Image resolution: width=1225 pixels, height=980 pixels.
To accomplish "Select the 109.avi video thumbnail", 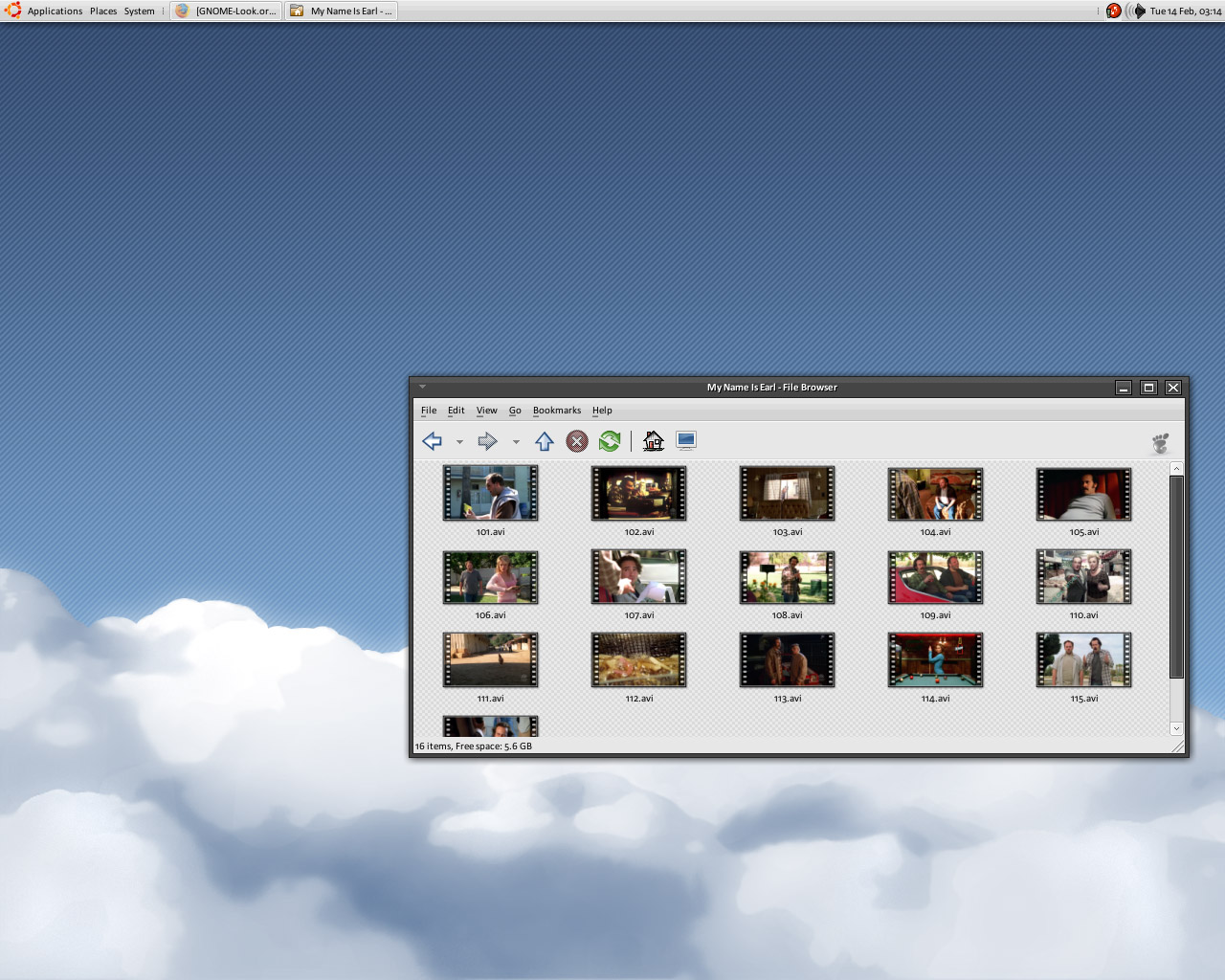I will (936, 577).
